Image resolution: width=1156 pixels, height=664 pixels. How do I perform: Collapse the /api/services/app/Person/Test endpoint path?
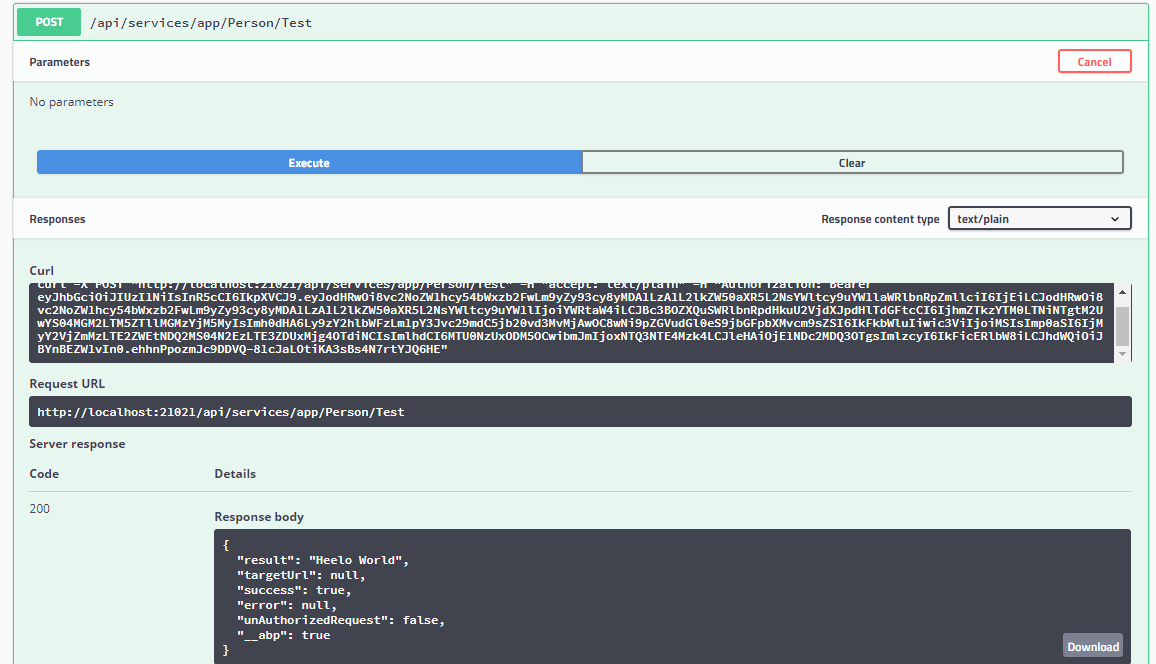coord(201,23)
